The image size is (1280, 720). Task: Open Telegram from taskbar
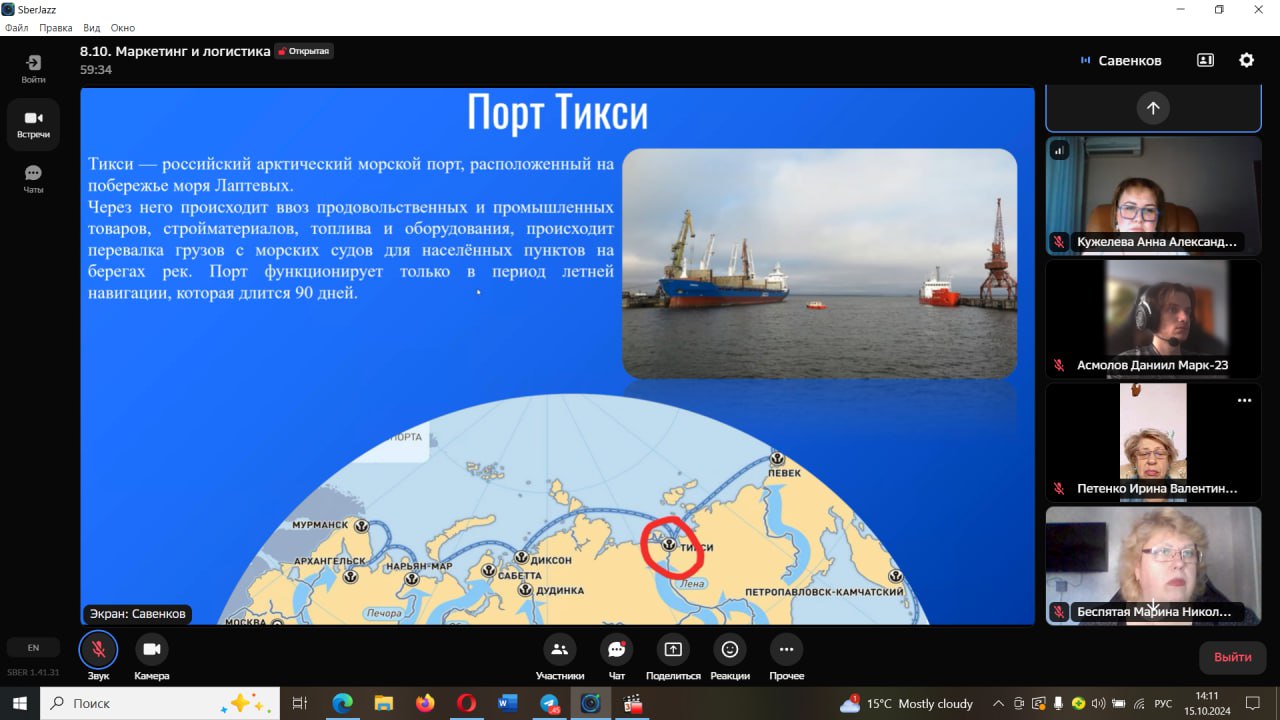(x=549, y=703)
